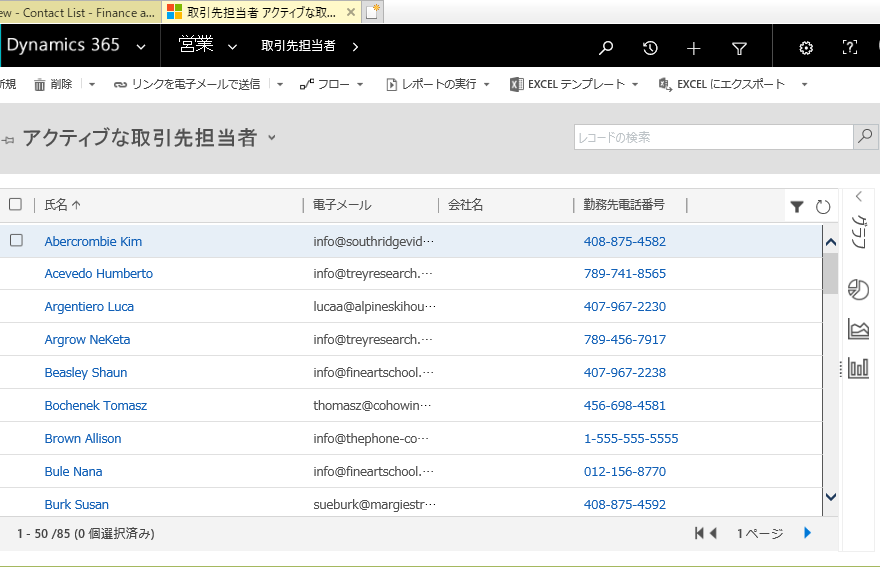The image size is (880, 567).
Task: Refresh the contact list grid
Action: [823, 207]
